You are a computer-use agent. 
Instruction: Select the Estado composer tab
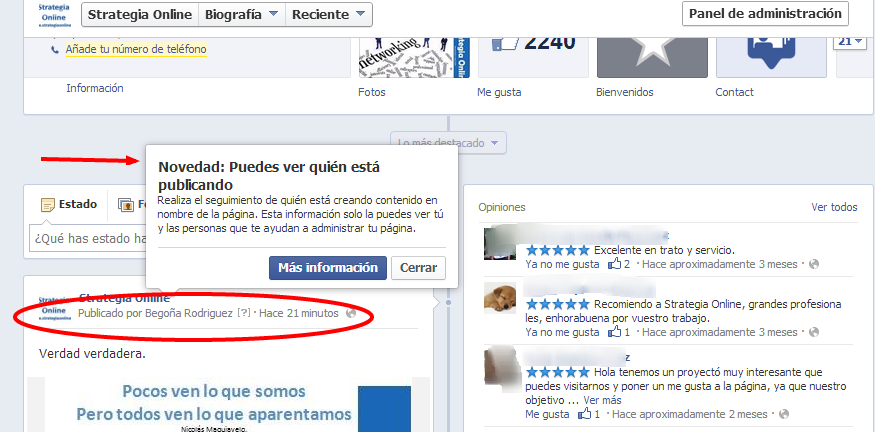tap(69, 205)
